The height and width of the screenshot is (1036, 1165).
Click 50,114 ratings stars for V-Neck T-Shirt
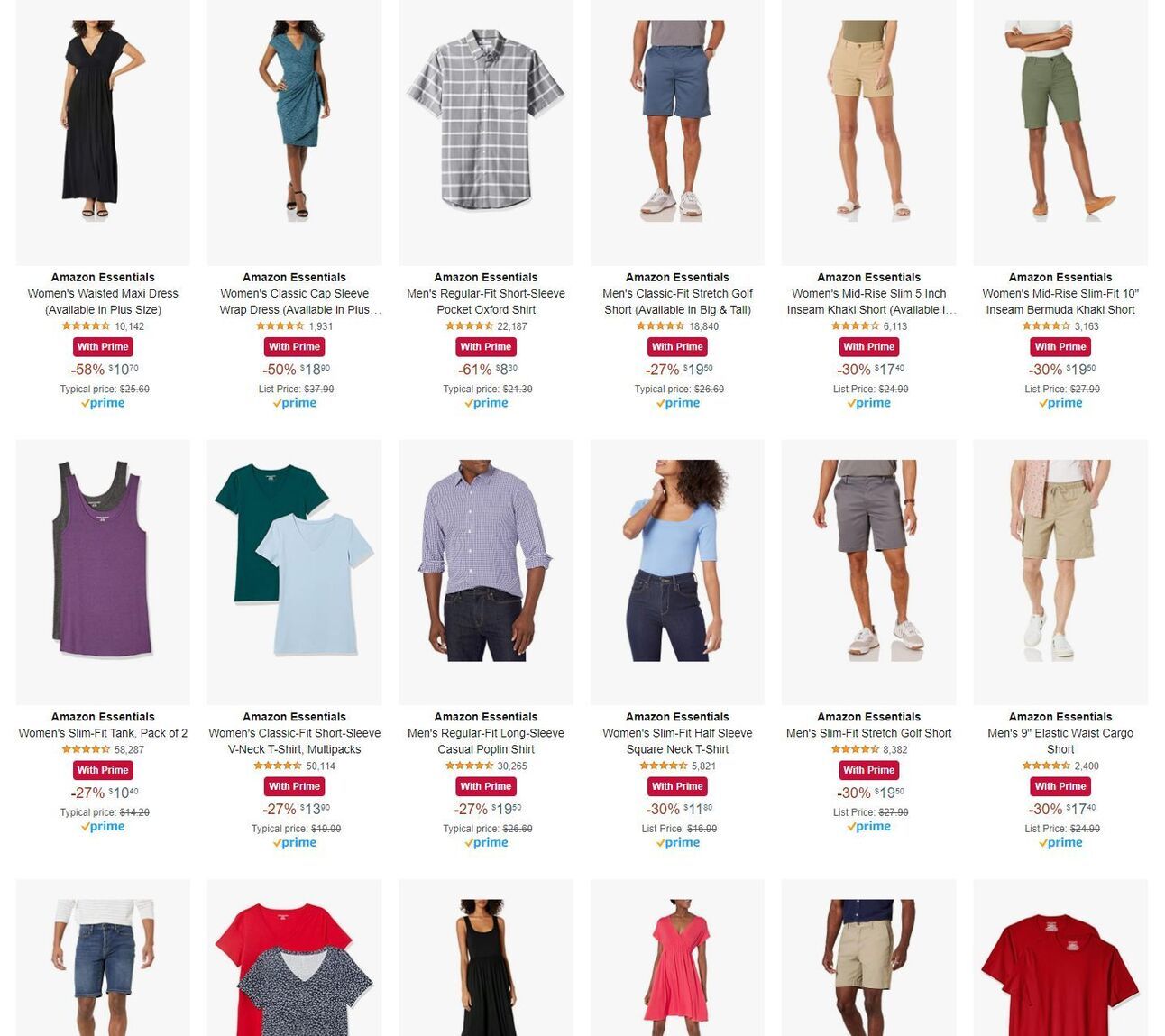click(278, 766)
